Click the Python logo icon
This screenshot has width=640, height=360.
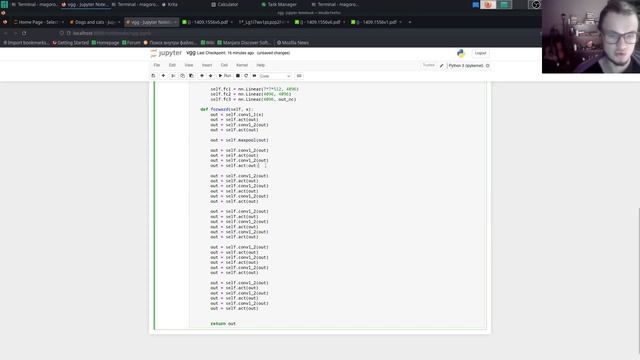point(461,53)
